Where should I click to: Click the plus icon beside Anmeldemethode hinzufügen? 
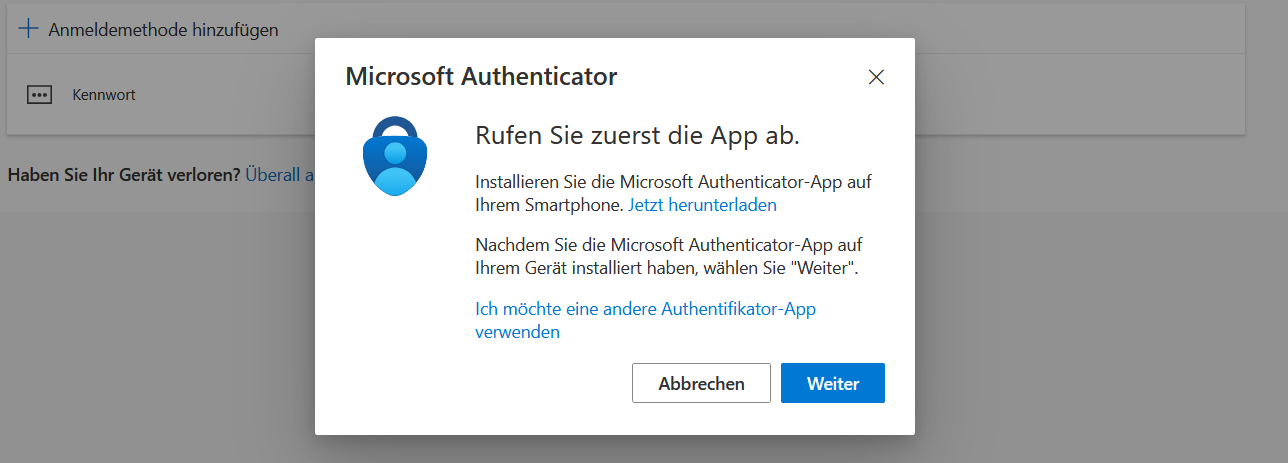coord(27,29)
